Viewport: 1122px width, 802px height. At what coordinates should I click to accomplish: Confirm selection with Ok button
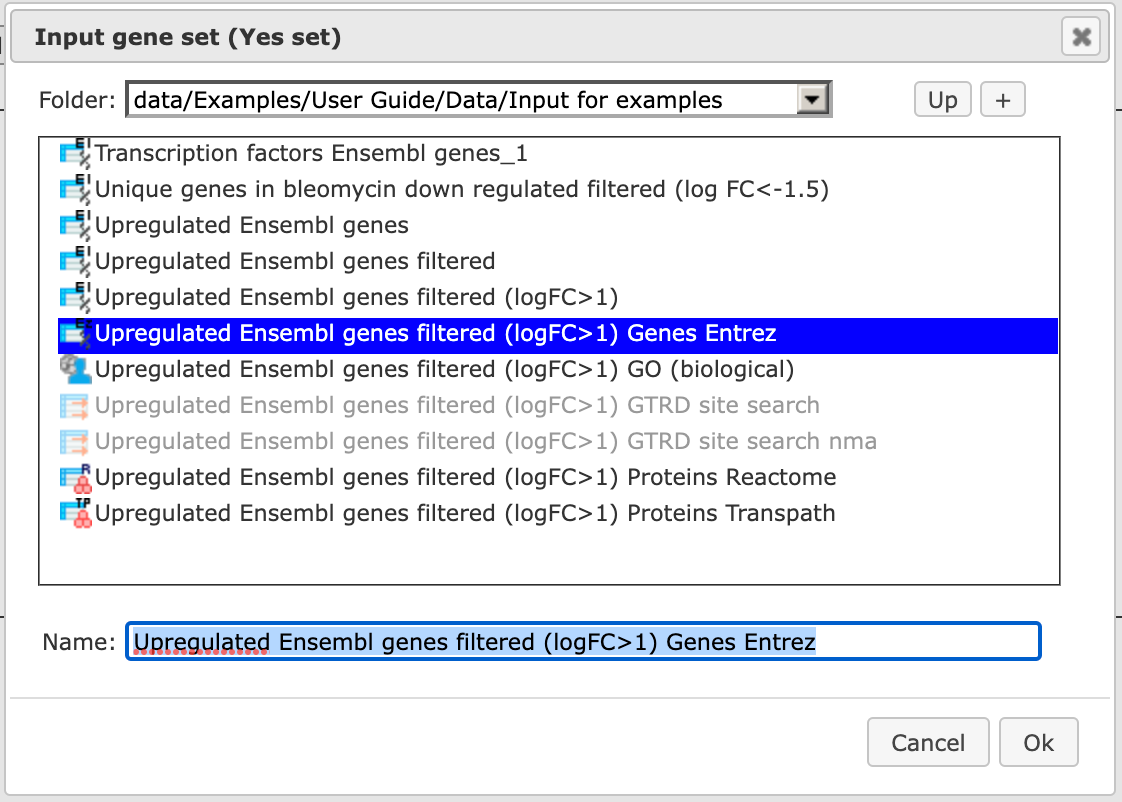tap(1038, 743)
